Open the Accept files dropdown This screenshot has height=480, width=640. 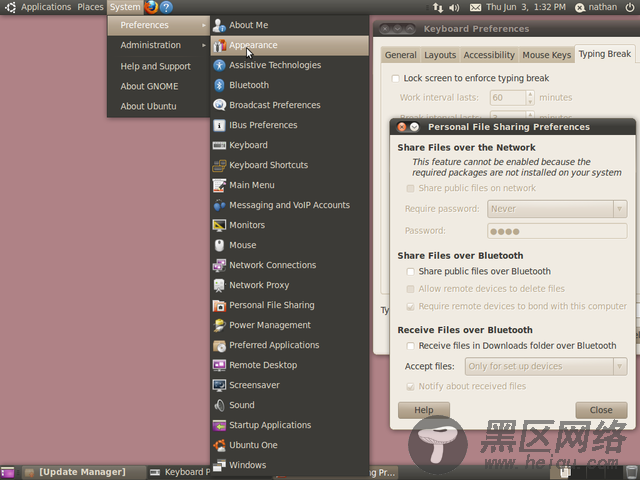tap(546, 367)
